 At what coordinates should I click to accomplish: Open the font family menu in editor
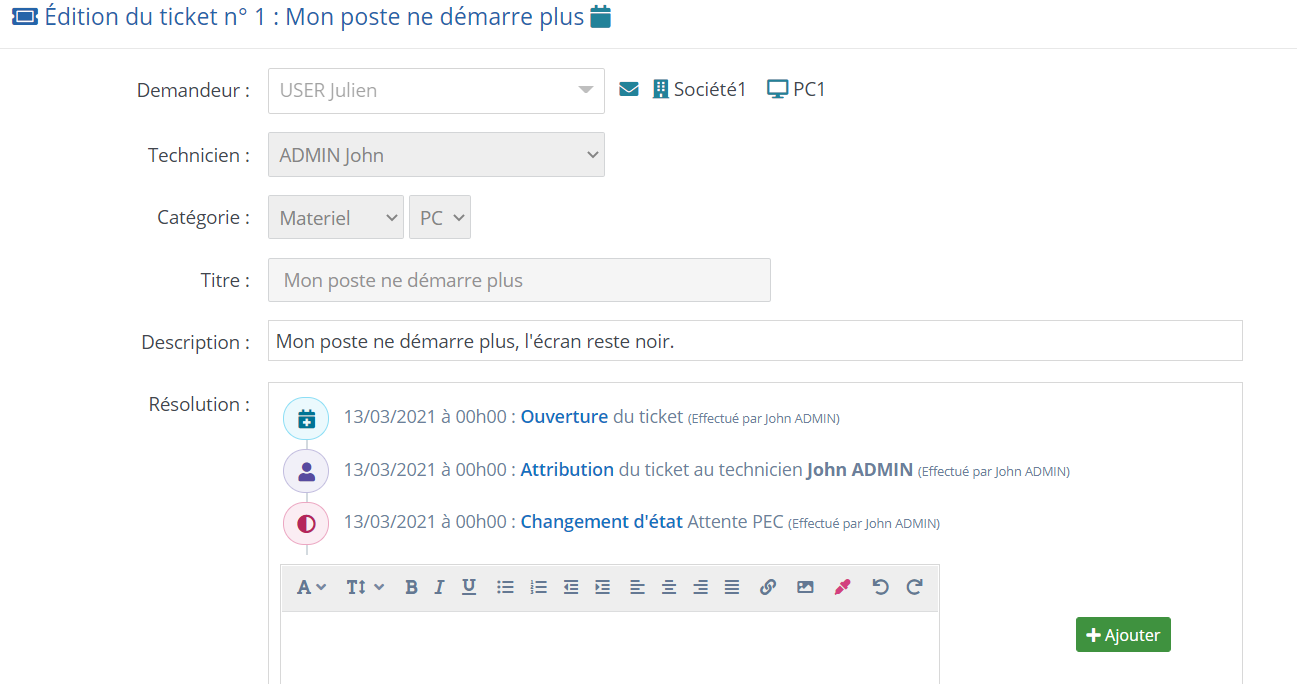(311, 587)
